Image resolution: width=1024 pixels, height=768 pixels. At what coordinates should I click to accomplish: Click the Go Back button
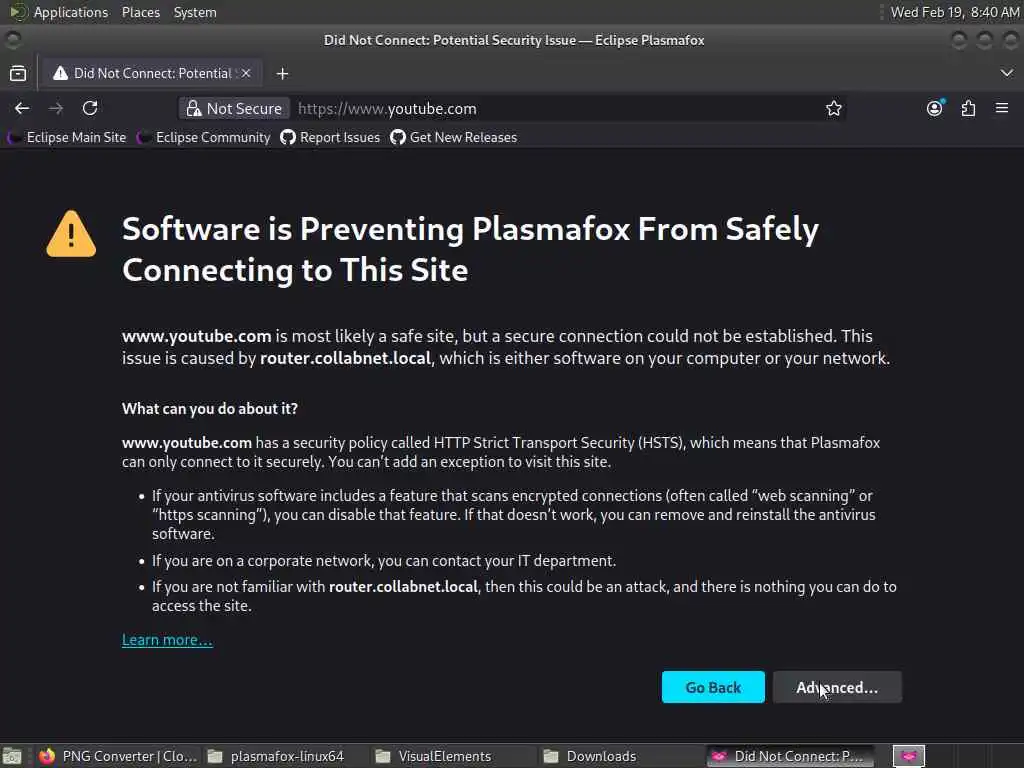point(713,687)
